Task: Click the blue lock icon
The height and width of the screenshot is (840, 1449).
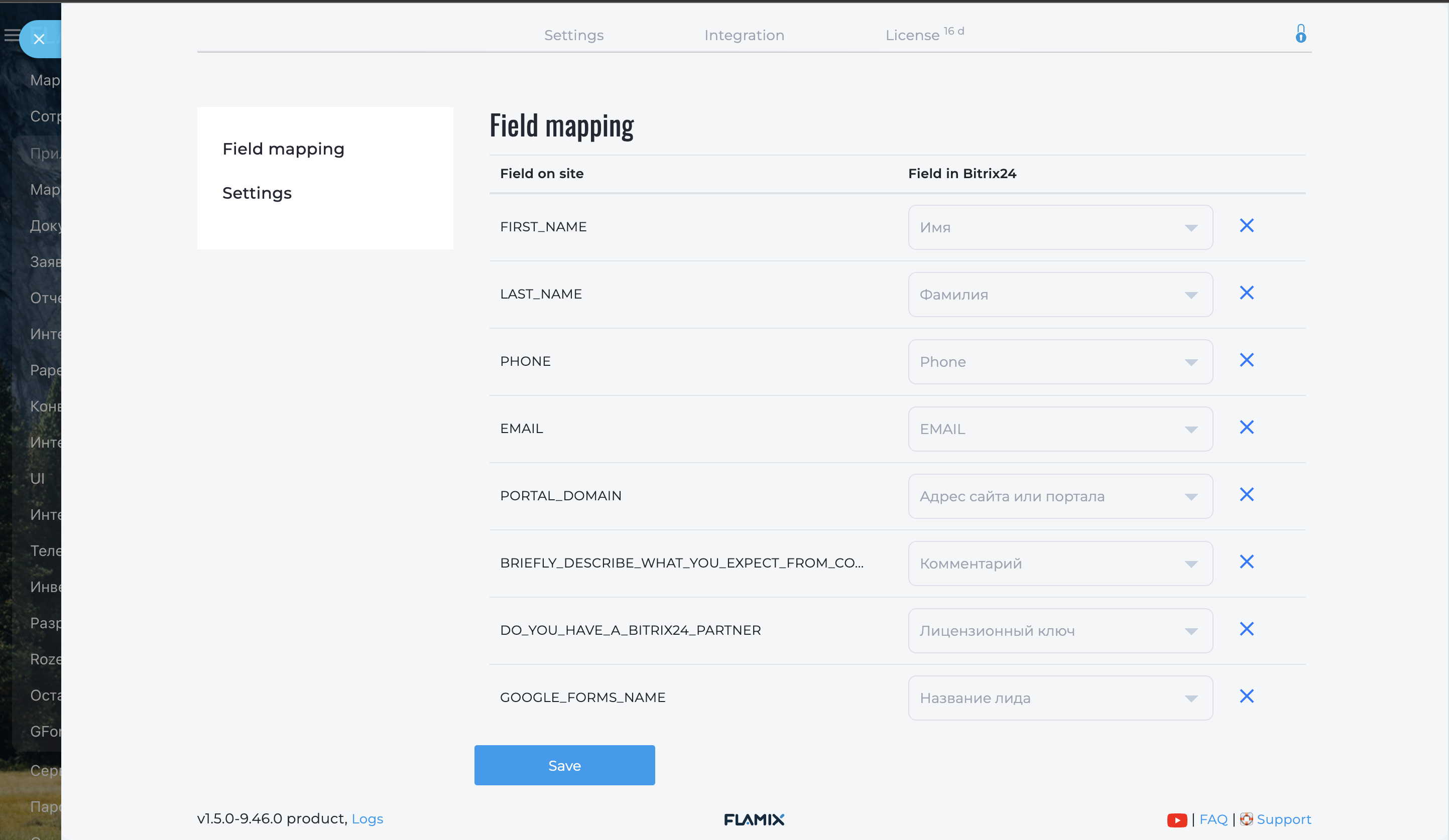Action: pyautogui.click(x=1301, y=34)
